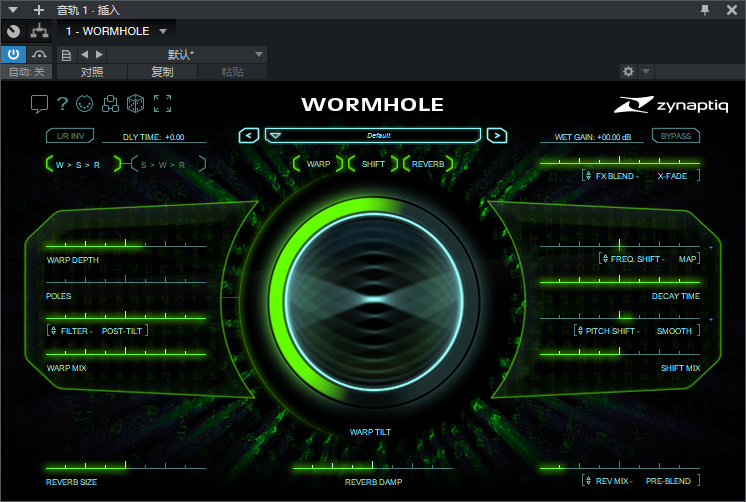
Task: Open the gear settings icon
Action: click(x=628, y=71)
